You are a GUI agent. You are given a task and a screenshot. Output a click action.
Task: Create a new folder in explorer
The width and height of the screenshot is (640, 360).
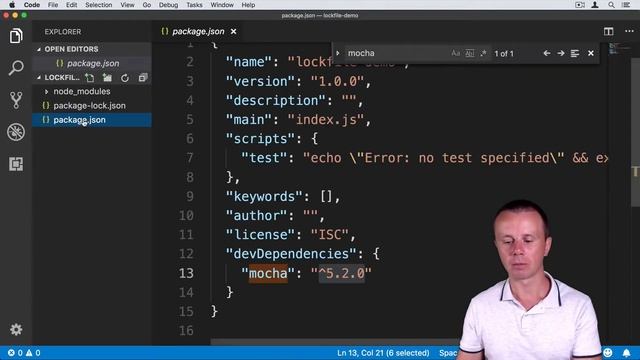click(x=107, y=78)
